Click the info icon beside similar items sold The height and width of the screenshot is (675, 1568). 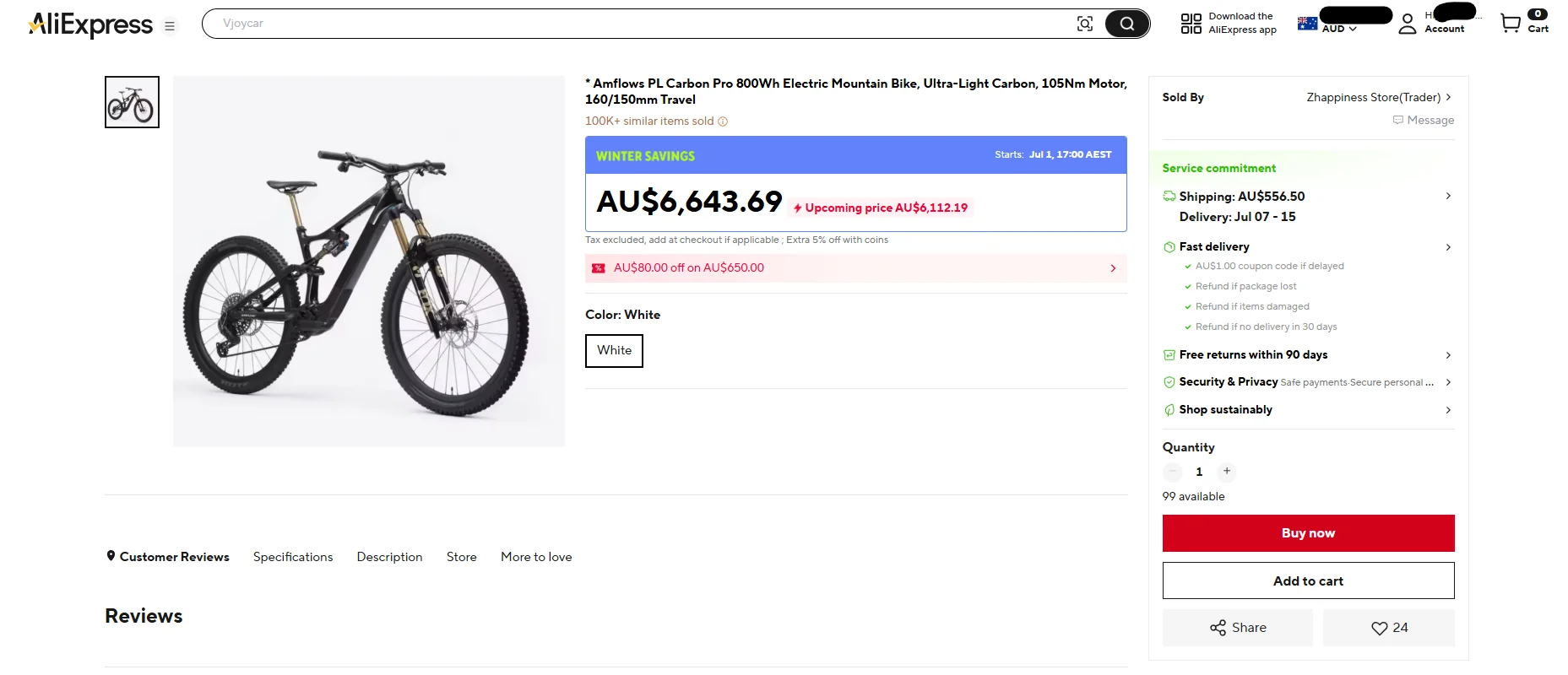click(723, 121)
